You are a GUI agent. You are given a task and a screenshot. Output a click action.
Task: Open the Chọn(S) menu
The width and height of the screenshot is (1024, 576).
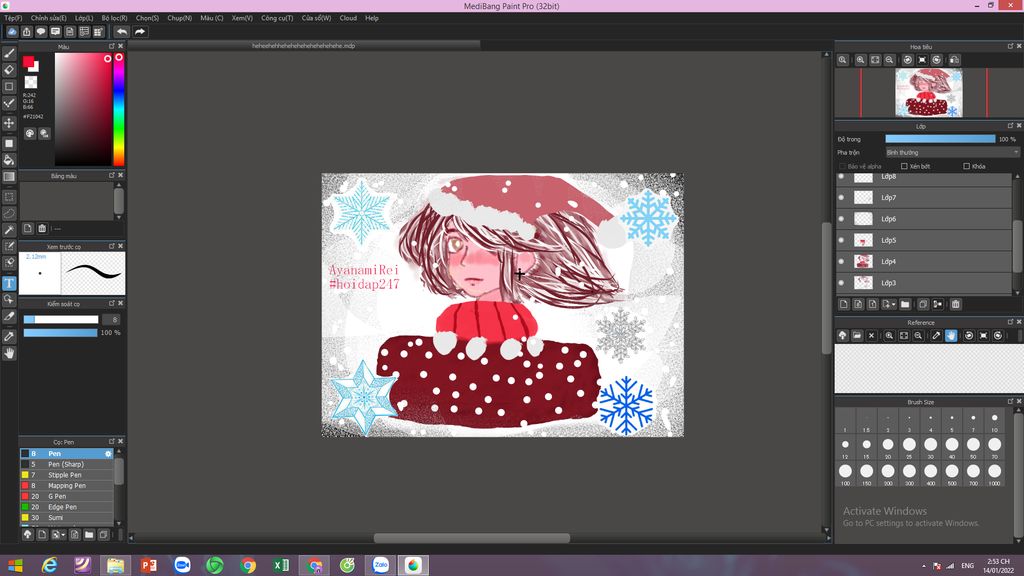147,18
